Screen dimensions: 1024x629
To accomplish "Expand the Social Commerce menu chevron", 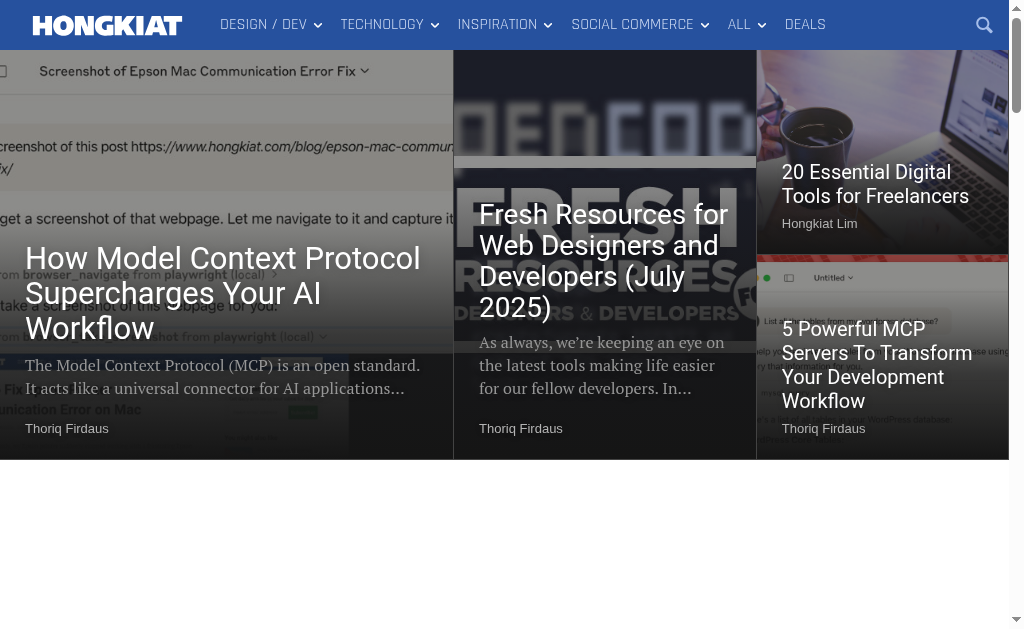I will tap(705, 25).
